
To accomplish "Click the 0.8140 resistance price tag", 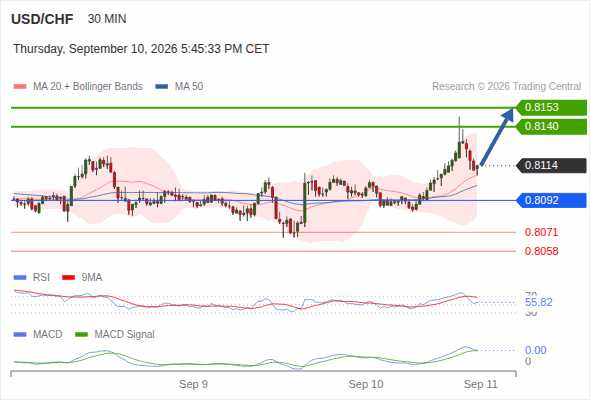I will 551,126.
